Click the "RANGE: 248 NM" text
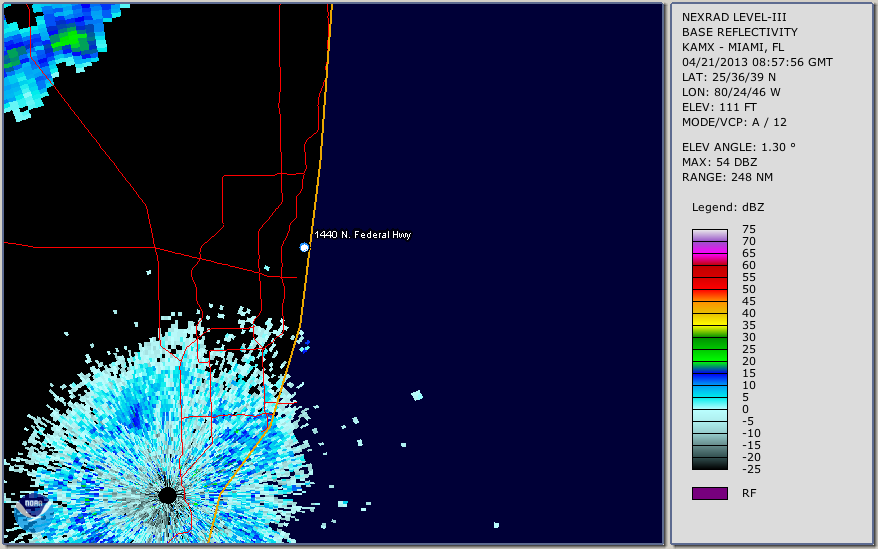Viewport: 878px width, 549px height. tap(727, 178)
